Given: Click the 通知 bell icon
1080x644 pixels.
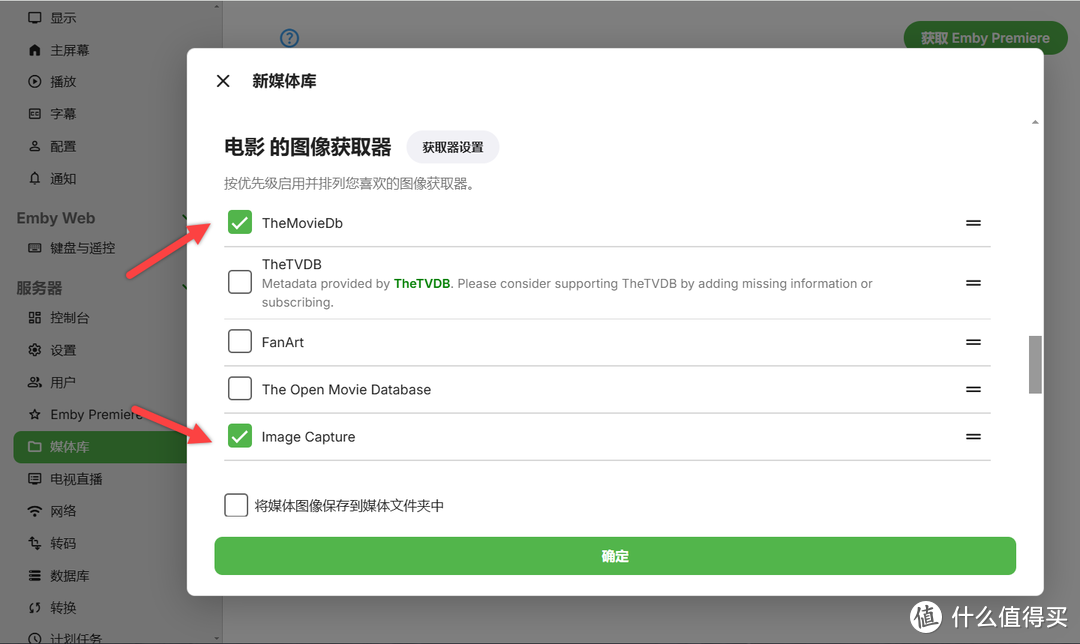Looking at the screenshot, I should tap(34, 178).
